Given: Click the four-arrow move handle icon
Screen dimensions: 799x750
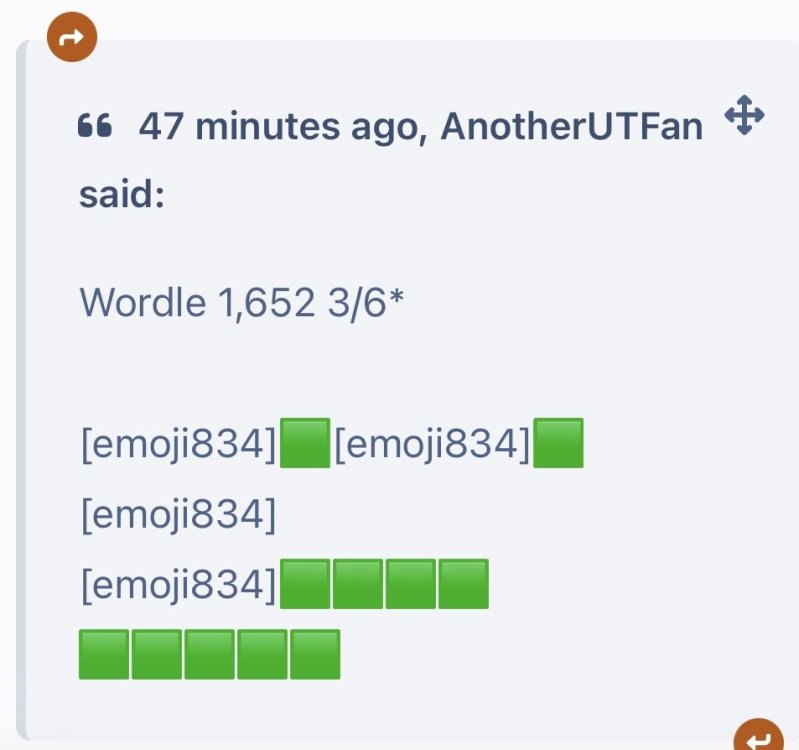Looking at the screenshot, I should (744, 119).
